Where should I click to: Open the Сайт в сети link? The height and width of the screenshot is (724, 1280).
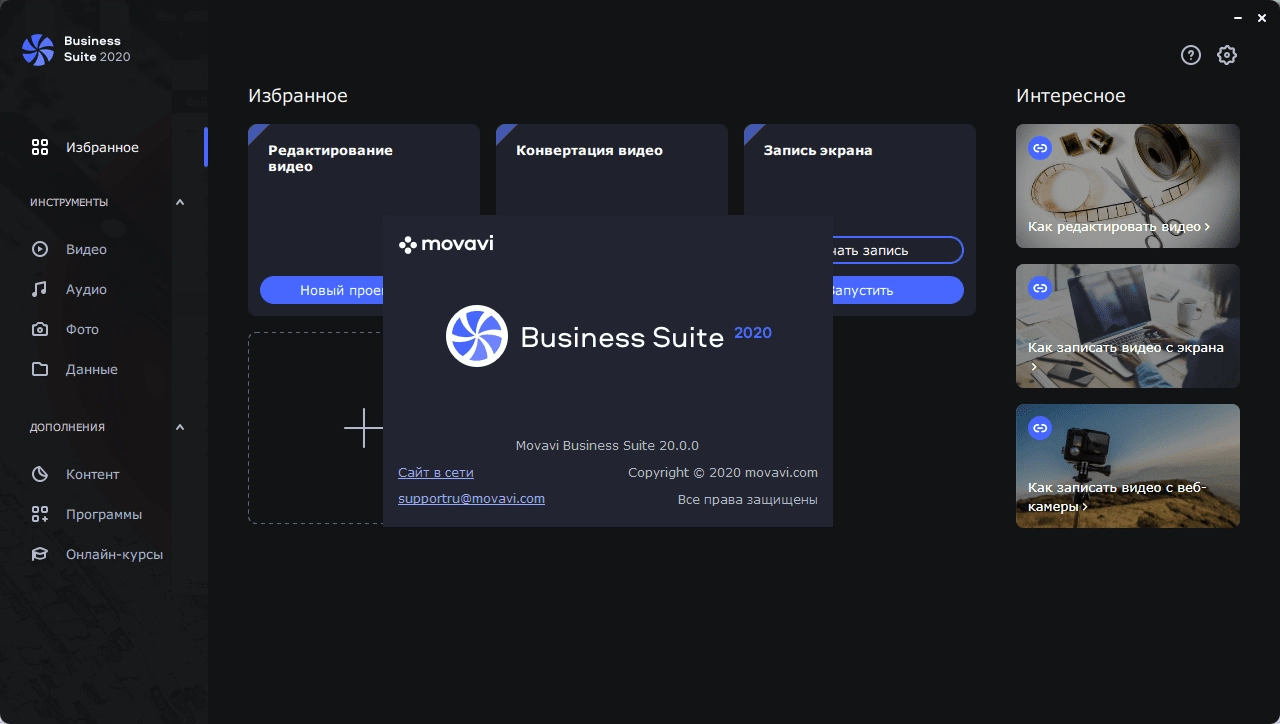click(x=436, y=472)
